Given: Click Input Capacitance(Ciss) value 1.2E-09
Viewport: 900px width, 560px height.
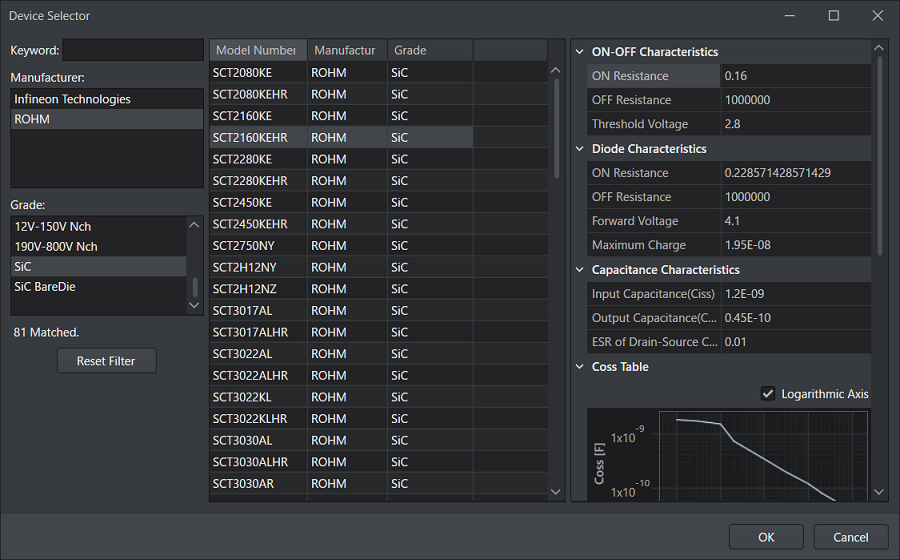Looking at the screenshot, I should pos(796,294).
